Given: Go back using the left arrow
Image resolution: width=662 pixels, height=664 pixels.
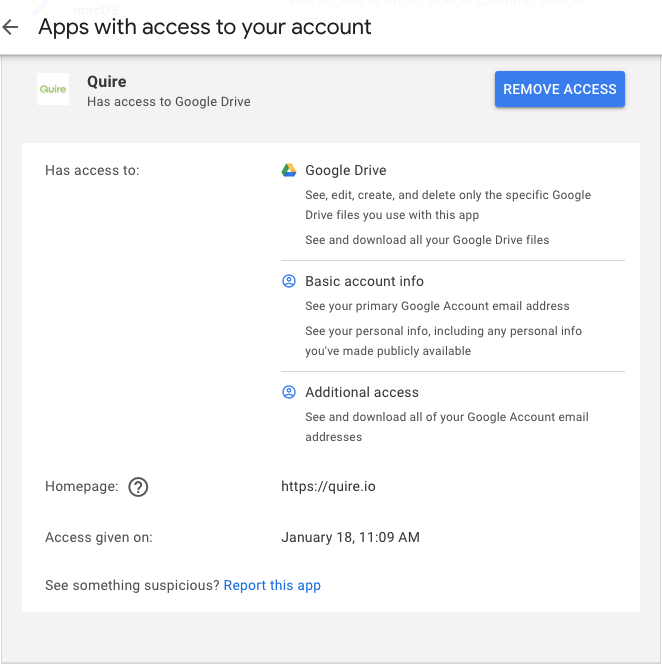Looking at the screenshot, I should [x=10, y=28].
